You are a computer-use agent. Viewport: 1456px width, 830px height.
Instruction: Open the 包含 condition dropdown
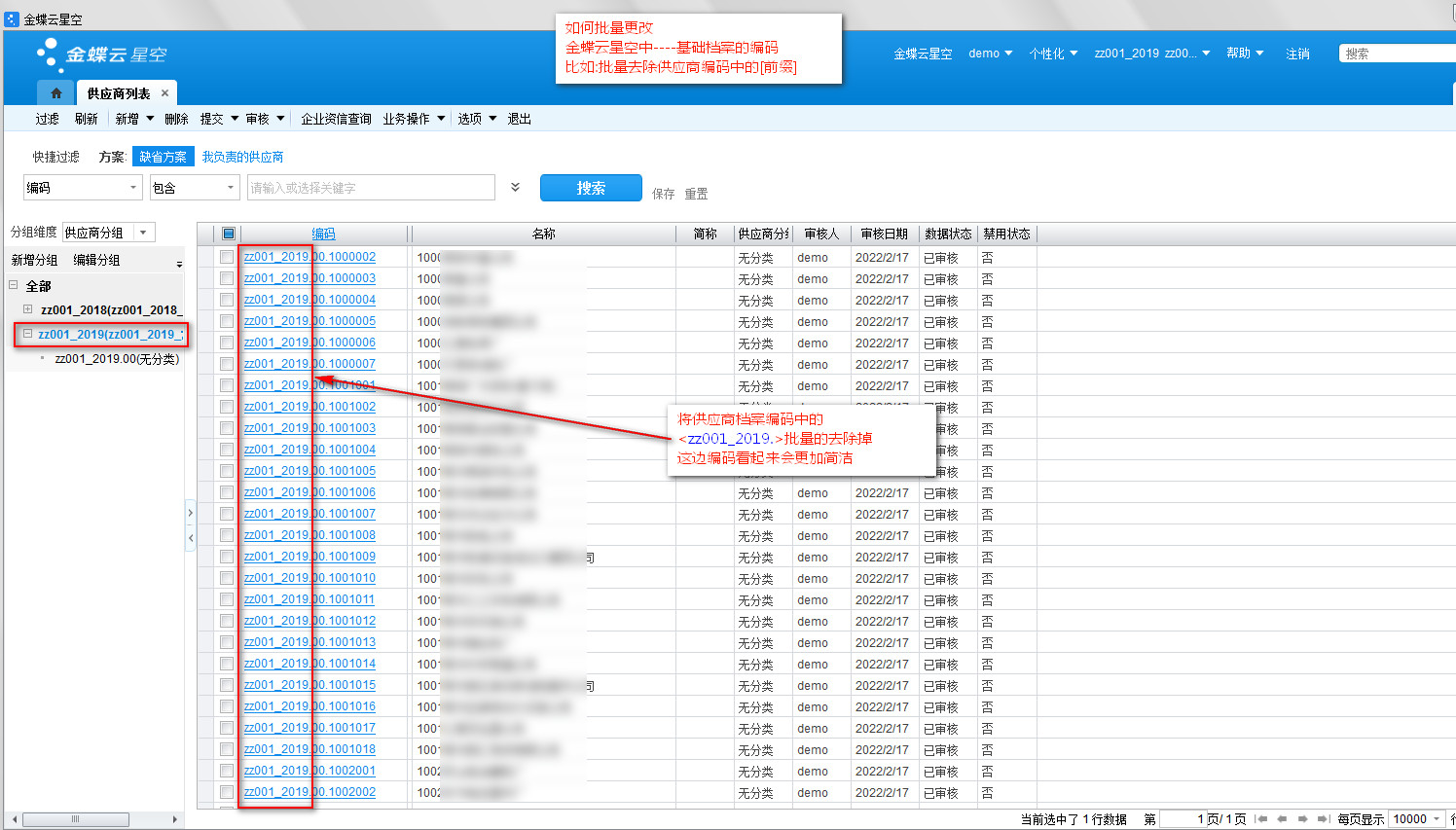pos(231,188)
